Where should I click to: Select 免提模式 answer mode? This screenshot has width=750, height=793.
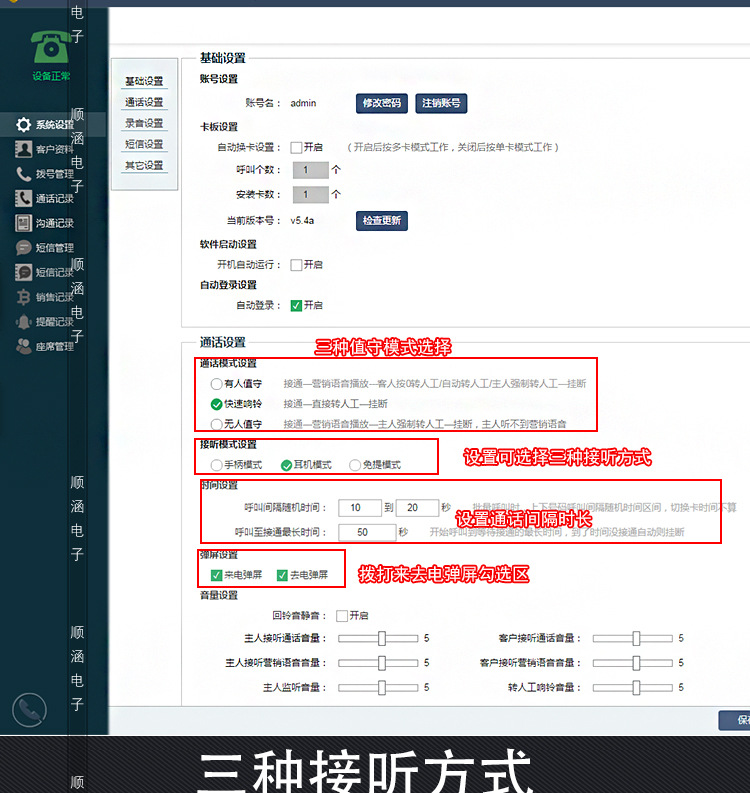(355, 465)
